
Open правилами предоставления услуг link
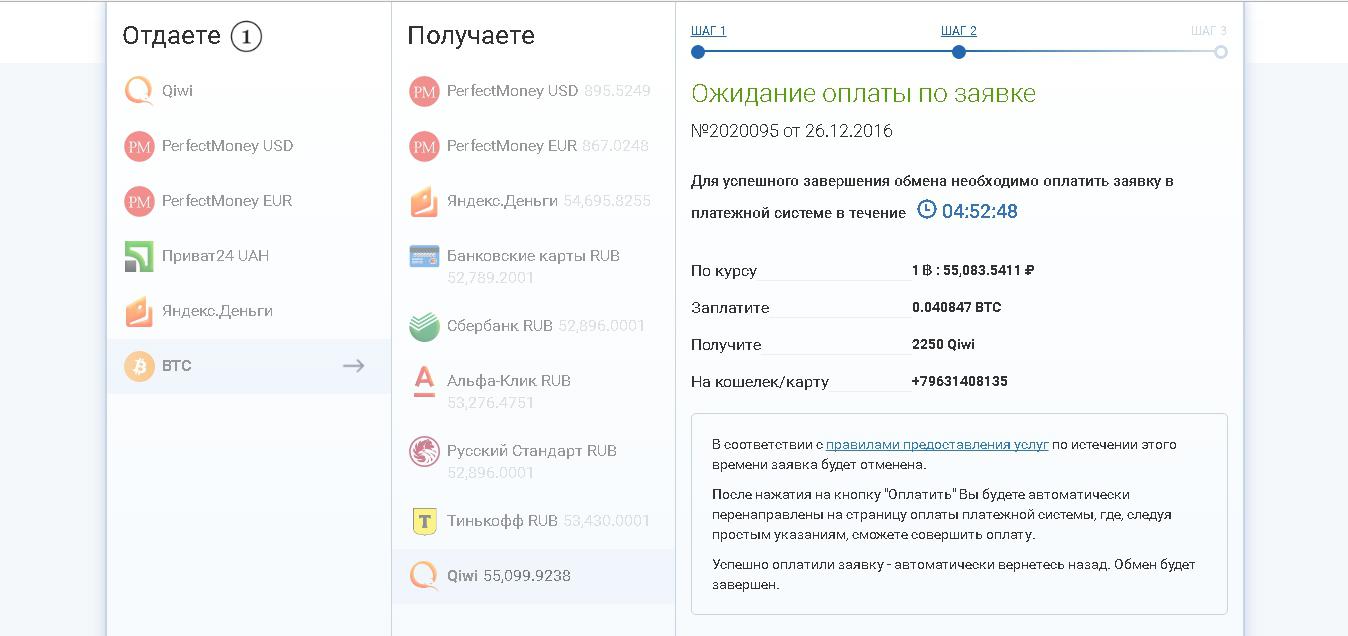pyautogui.click(x=937, y=444)
